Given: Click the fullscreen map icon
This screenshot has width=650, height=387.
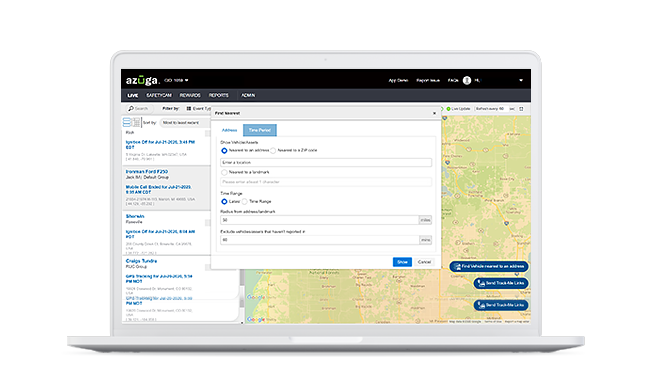Looking at the screenshot, I should pyautogui.click(x=521, y=109).
